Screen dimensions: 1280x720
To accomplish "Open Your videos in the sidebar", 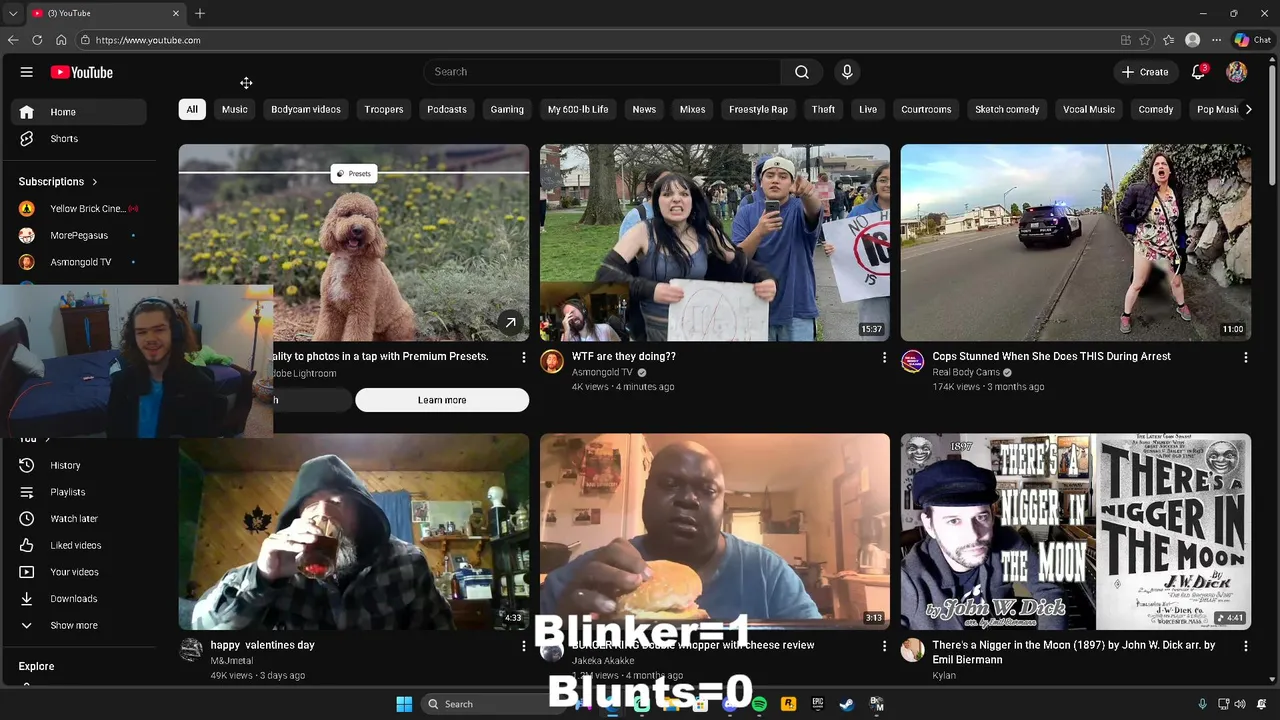I will click(78, 572).
